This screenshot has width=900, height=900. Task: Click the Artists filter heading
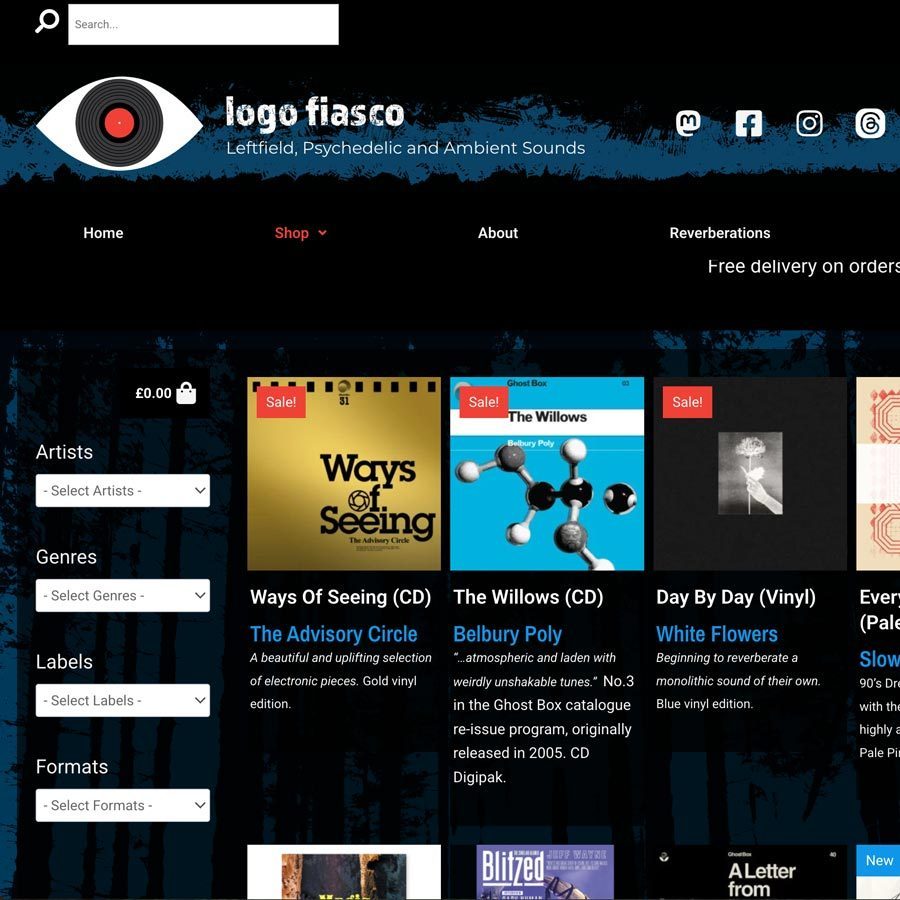tap(64, 452)
